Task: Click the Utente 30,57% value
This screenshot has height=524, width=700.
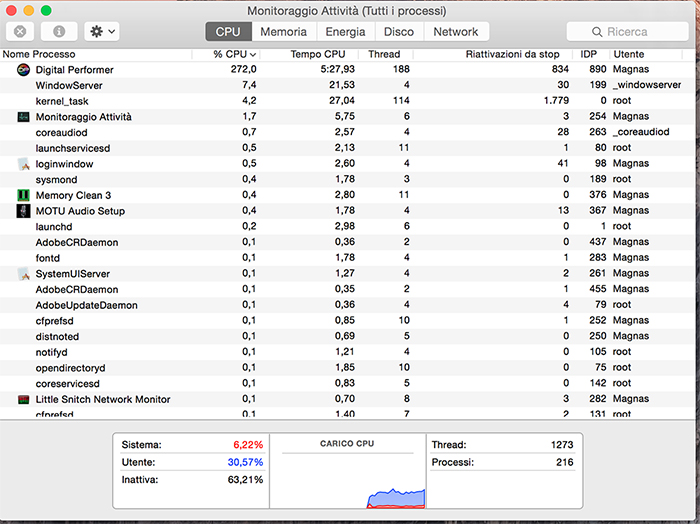Action: tap(245, 462)
